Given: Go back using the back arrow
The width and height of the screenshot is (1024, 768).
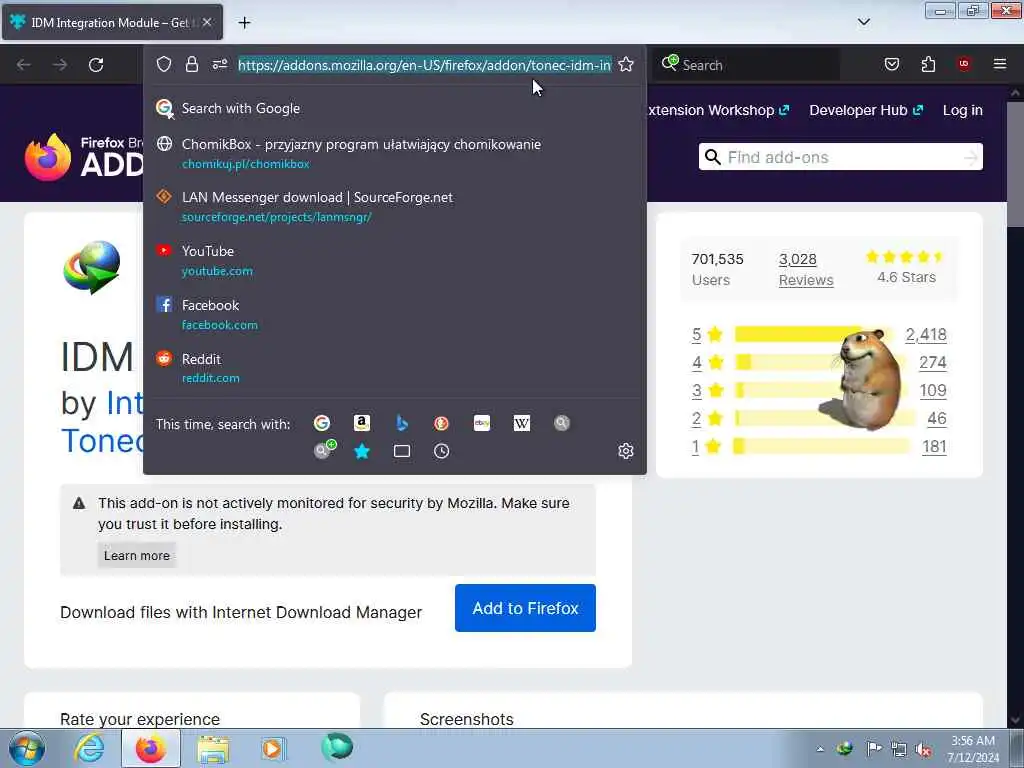Looking at the screenshot, I should pos(24,65).
